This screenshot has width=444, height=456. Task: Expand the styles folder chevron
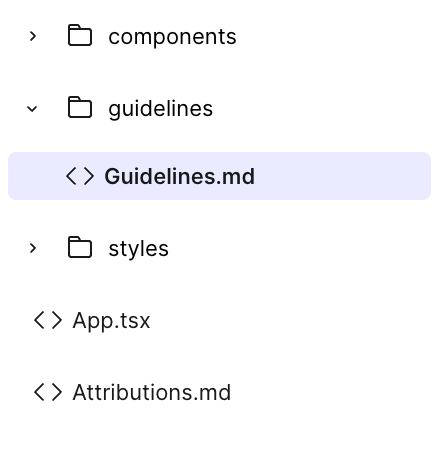33,248
